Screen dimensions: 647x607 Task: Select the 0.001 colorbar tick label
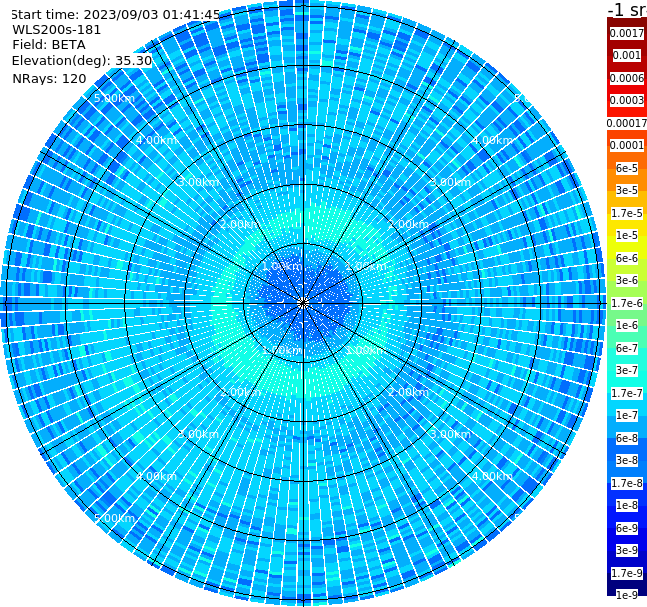point(627,55)
